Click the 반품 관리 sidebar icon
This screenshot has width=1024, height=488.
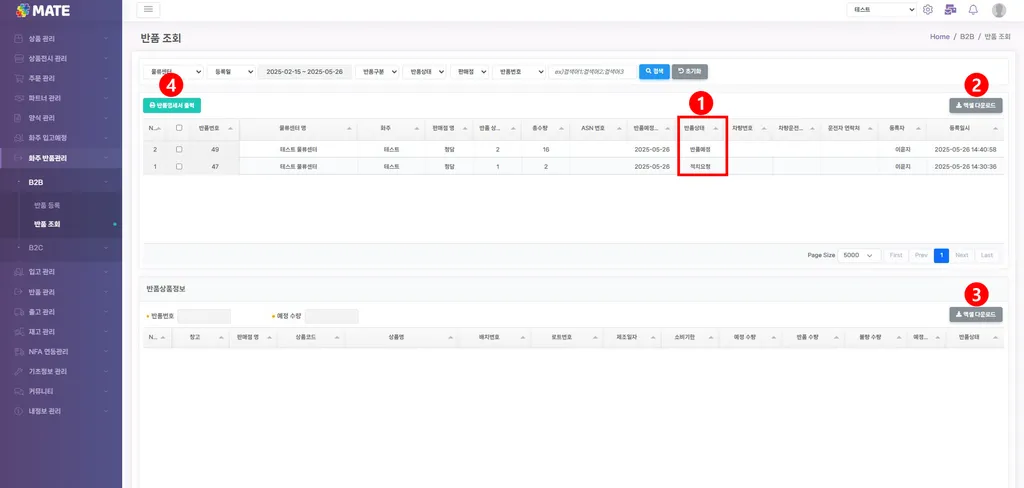click(20, 291)
